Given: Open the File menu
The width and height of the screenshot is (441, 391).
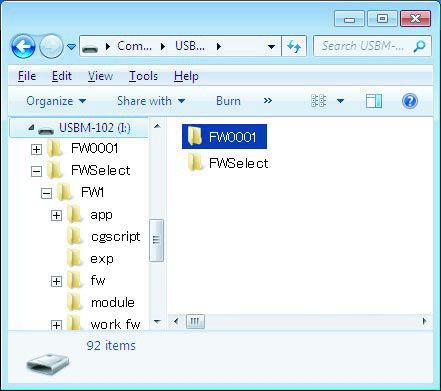Looking at the screenshot, I should coord(27,76).
